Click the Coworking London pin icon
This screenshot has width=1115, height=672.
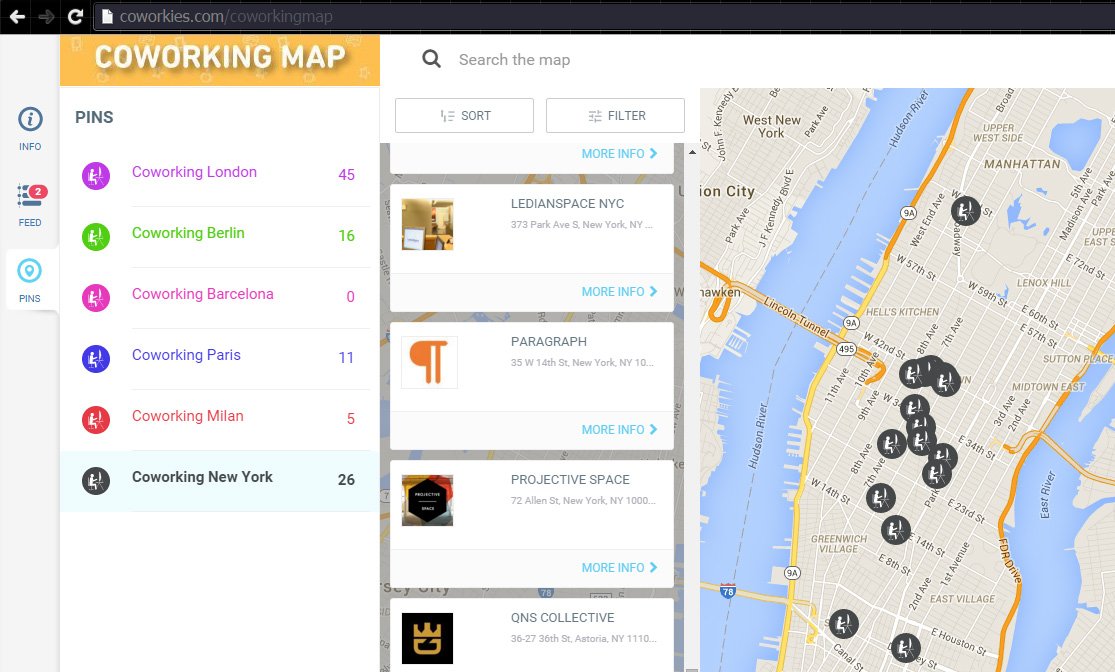point(95,176)
